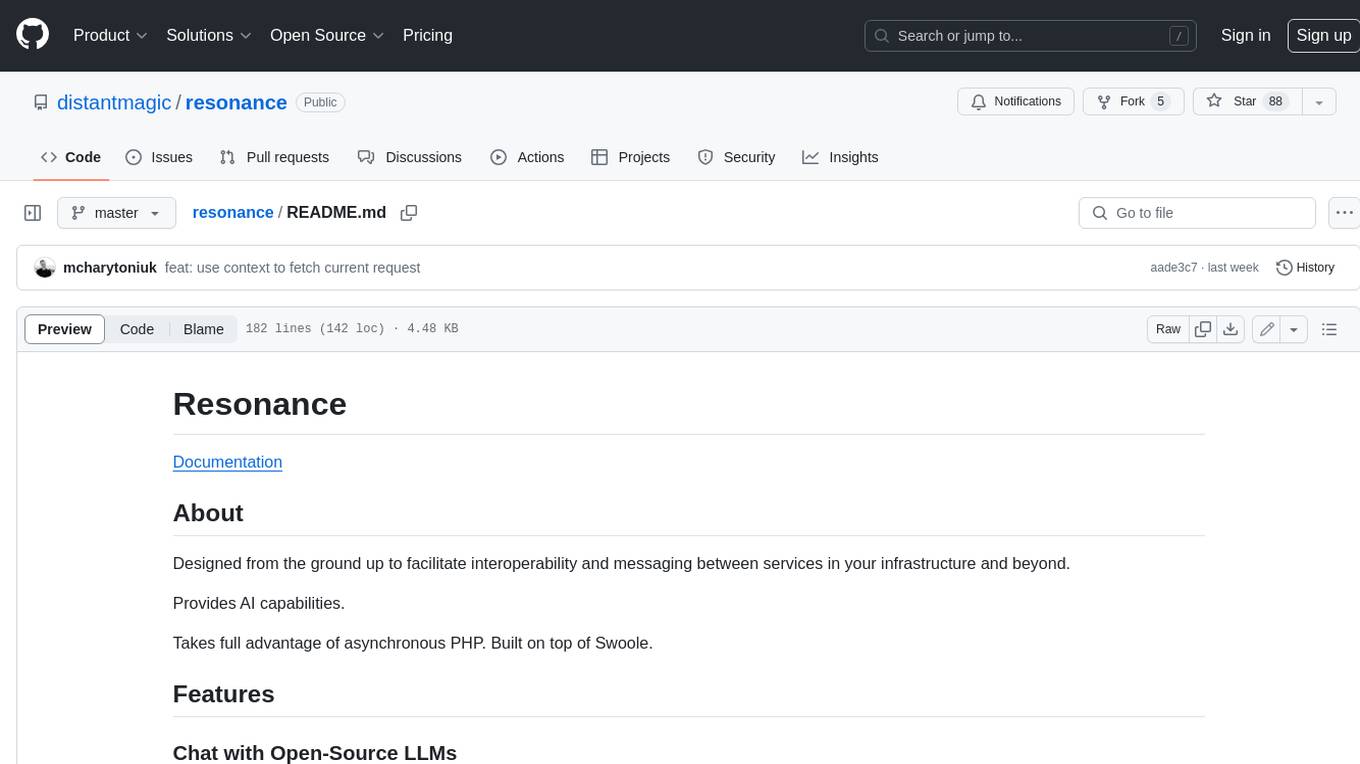The height and width of the screenshot is (764, 1360).
Task: Select the Code view
Action: click(137, 329)
